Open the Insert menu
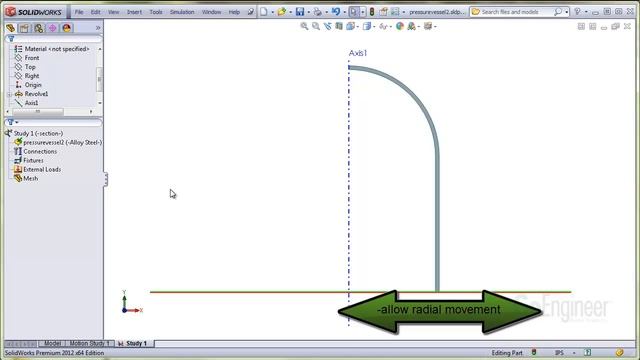The height and width of the screenshot is (360, 640). 134,12
